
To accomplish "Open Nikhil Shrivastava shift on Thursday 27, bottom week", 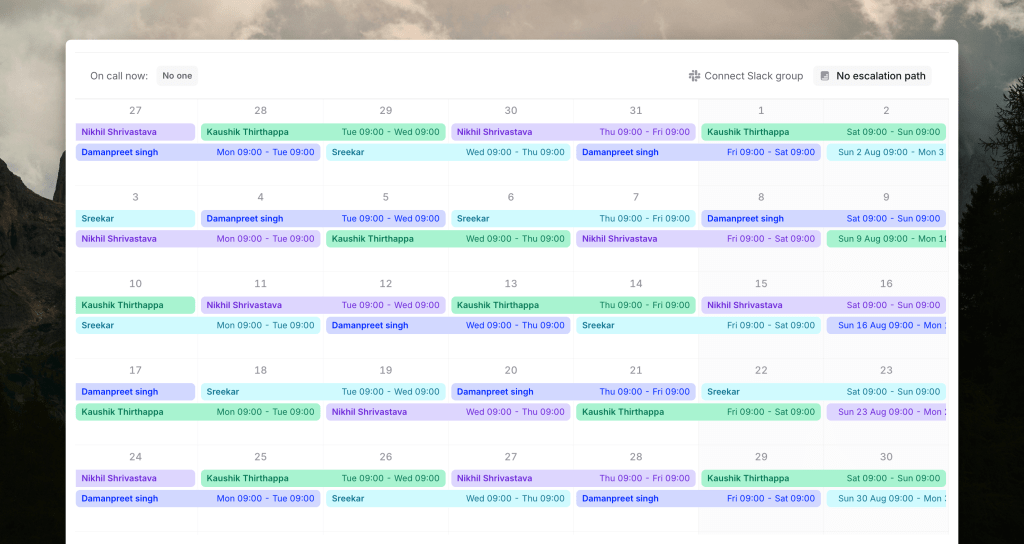I will pyautogui.click(x=573, y=478).
